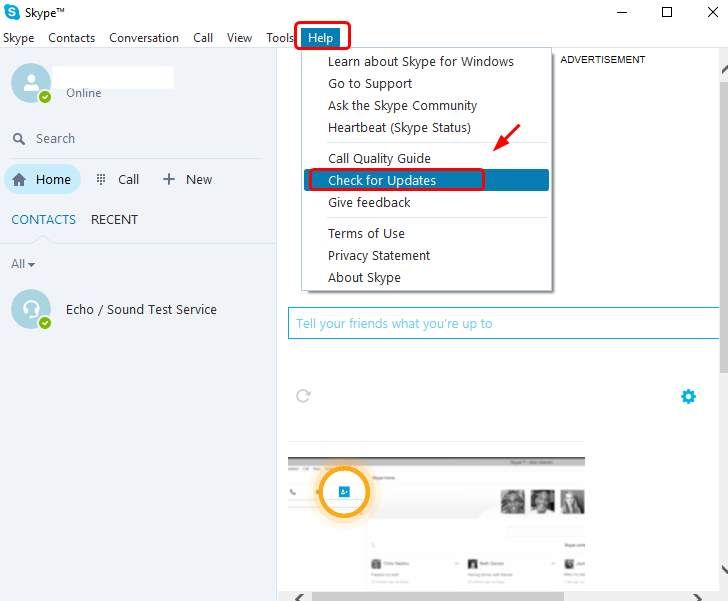
Task: Switch to the RECENT tab
Action: click(114, 220)
